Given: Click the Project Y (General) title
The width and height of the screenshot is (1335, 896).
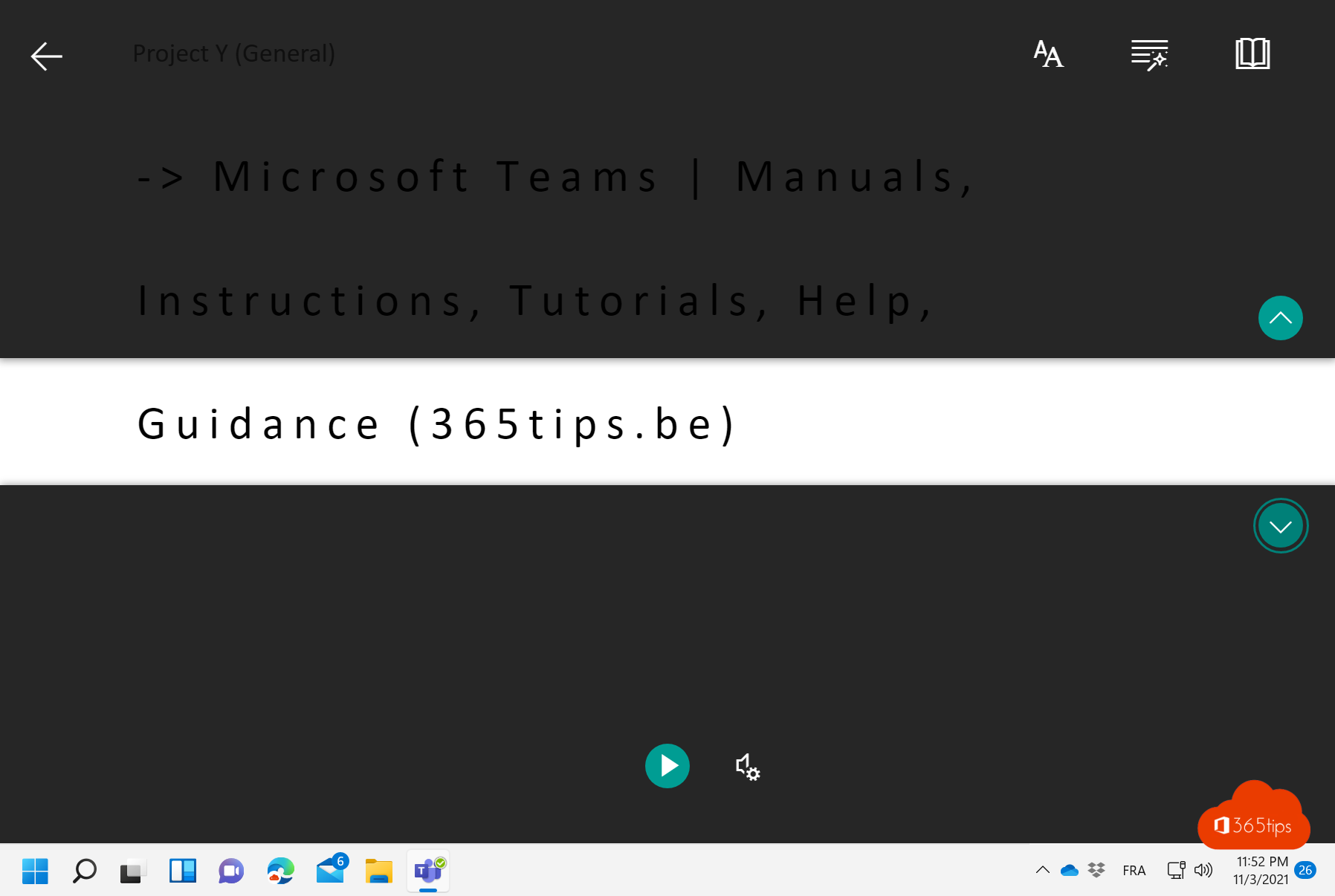Looking at the screenshot, I should click(x=233, y=53).
